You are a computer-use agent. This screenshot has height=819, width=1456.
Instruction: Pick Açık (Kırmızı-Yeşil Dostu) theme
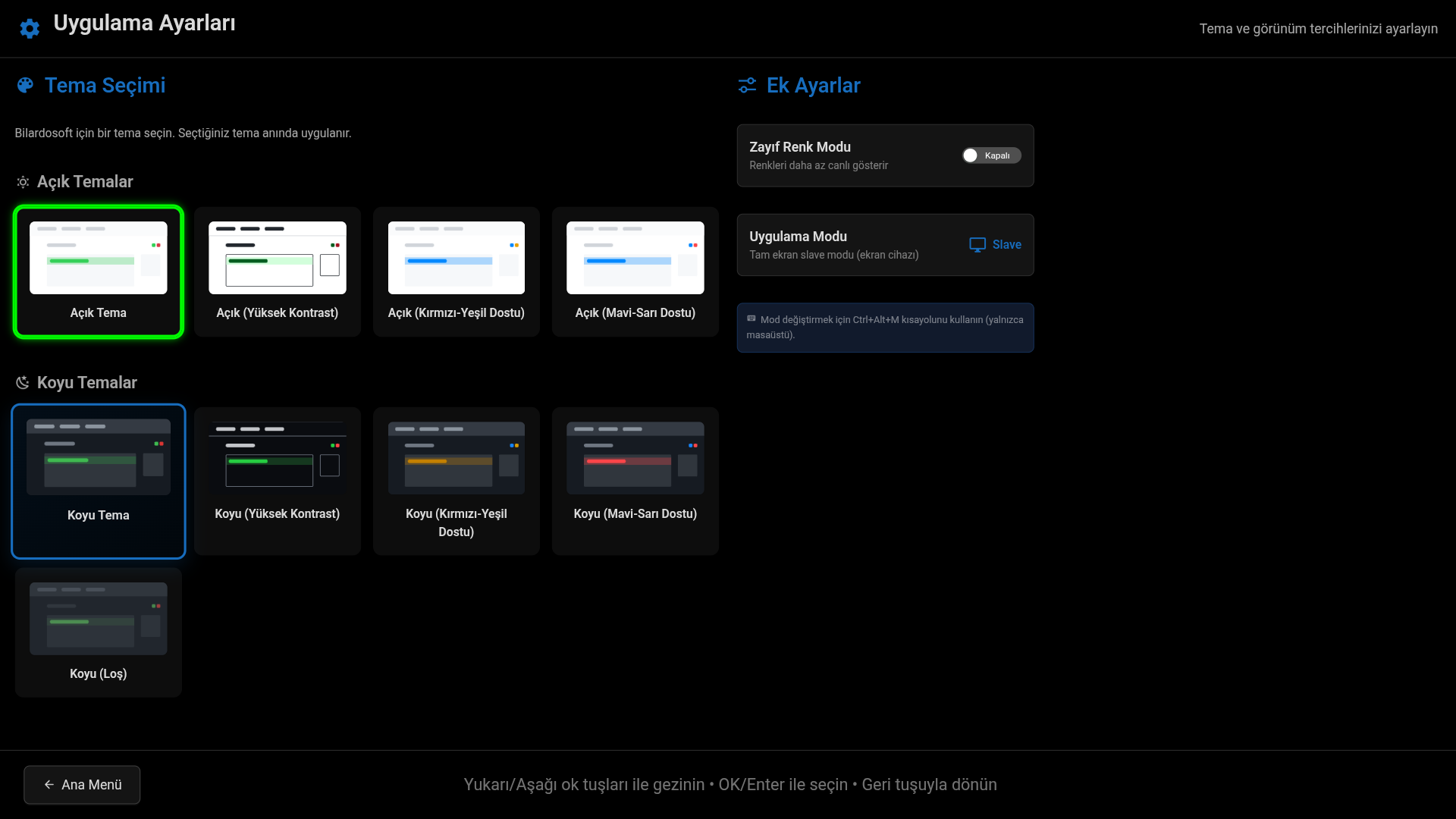[x=457, y=272]
